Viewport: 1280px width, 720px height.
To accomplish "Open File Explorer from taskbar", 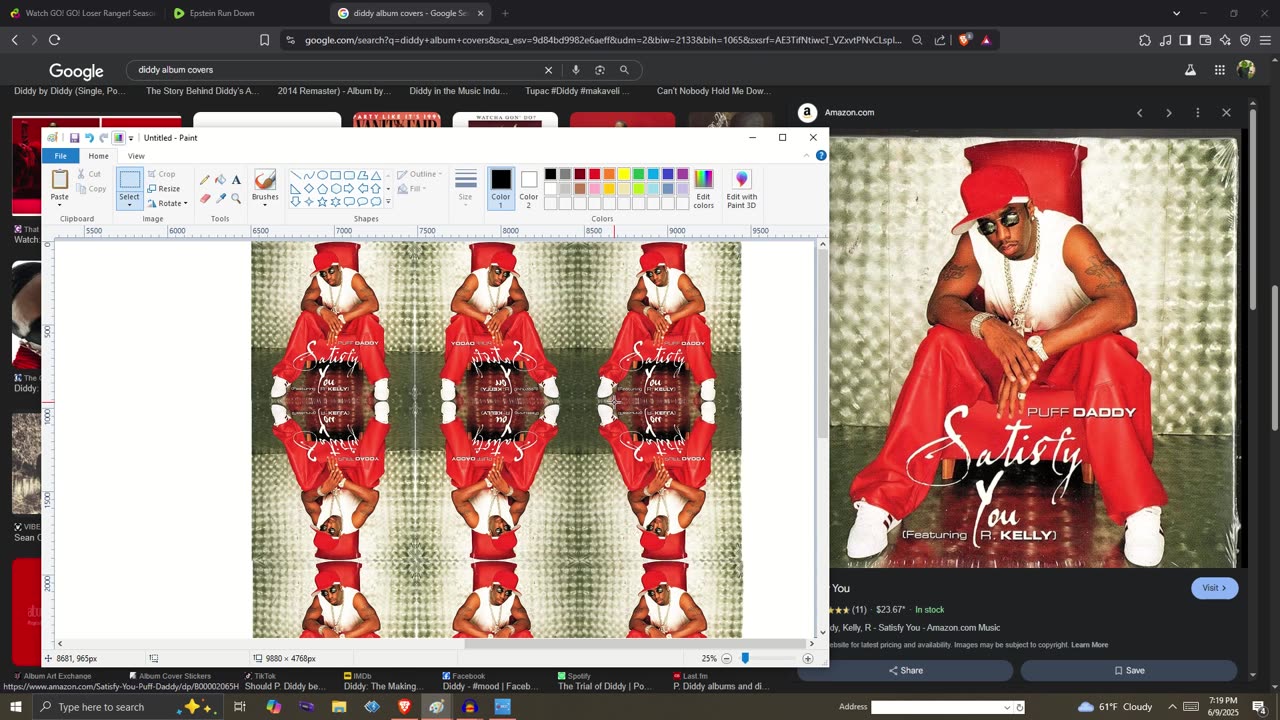I will 339,707.
